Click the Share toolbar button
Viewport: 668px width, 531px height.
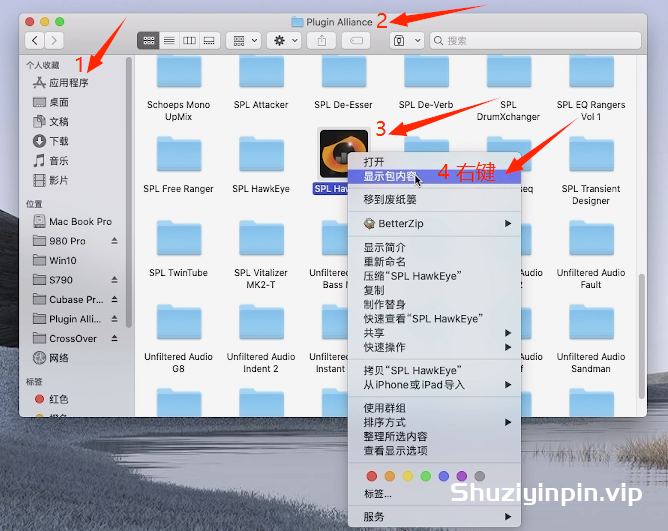[322, 40]
